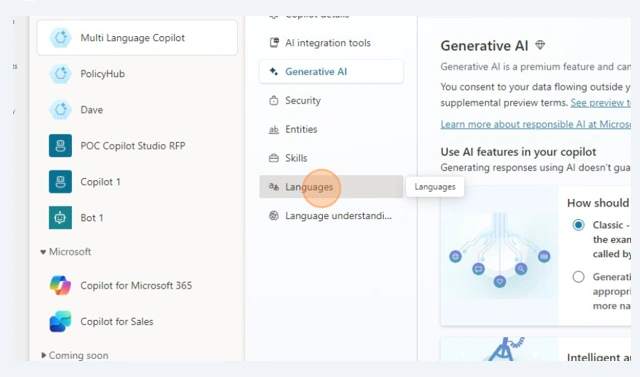Screen dimensions: 640x377
Task: Click the Copilot for Sales logo
Action: [60, 322]
